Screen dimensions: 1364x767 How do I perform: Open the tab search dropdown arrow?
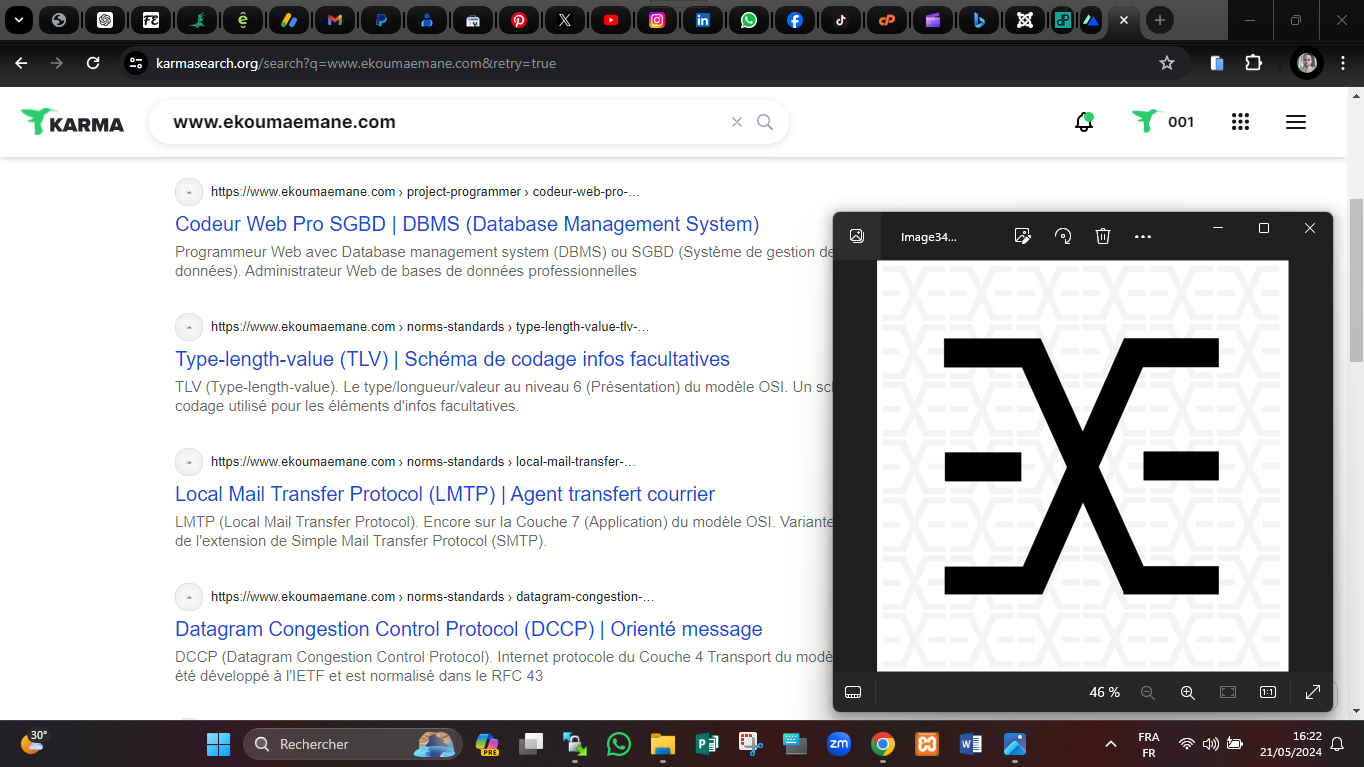19,20
